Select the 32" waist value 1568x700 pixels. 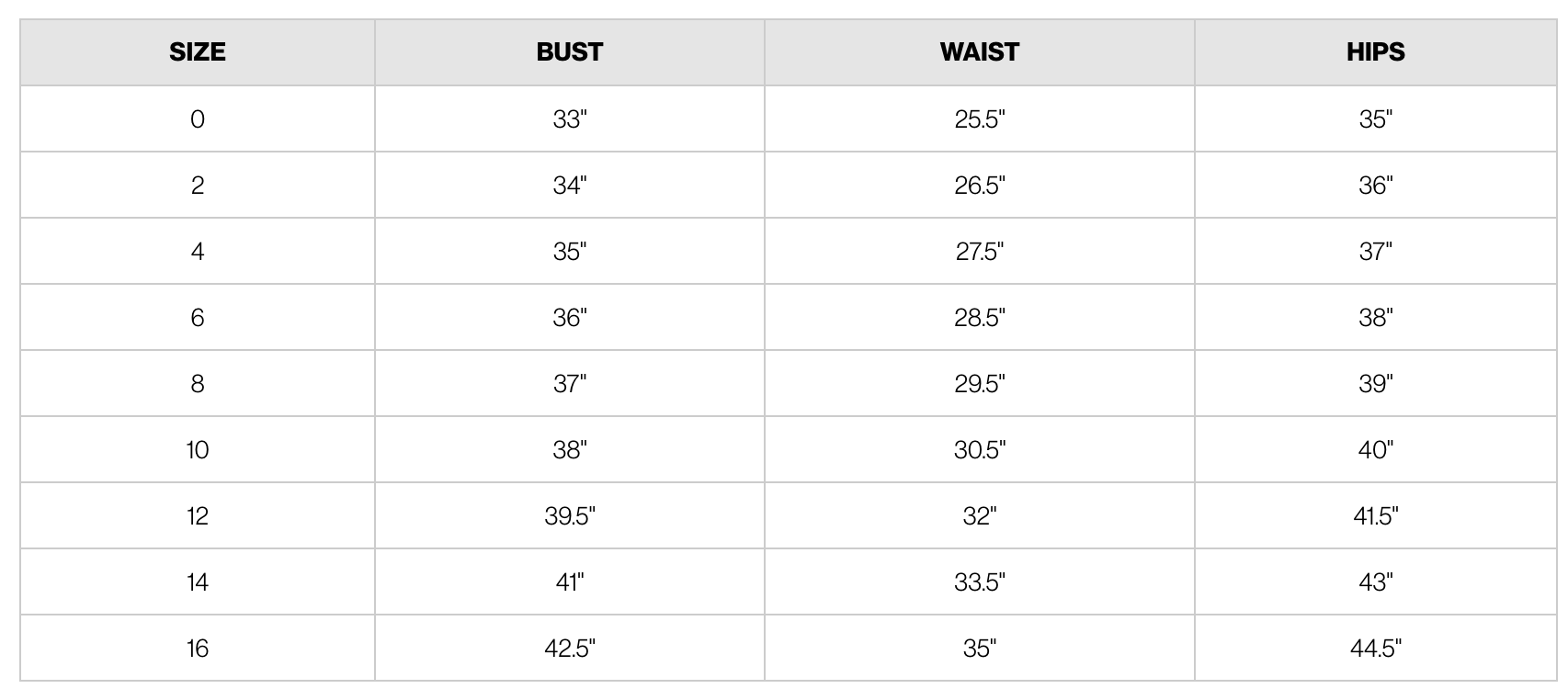point(979,516)
